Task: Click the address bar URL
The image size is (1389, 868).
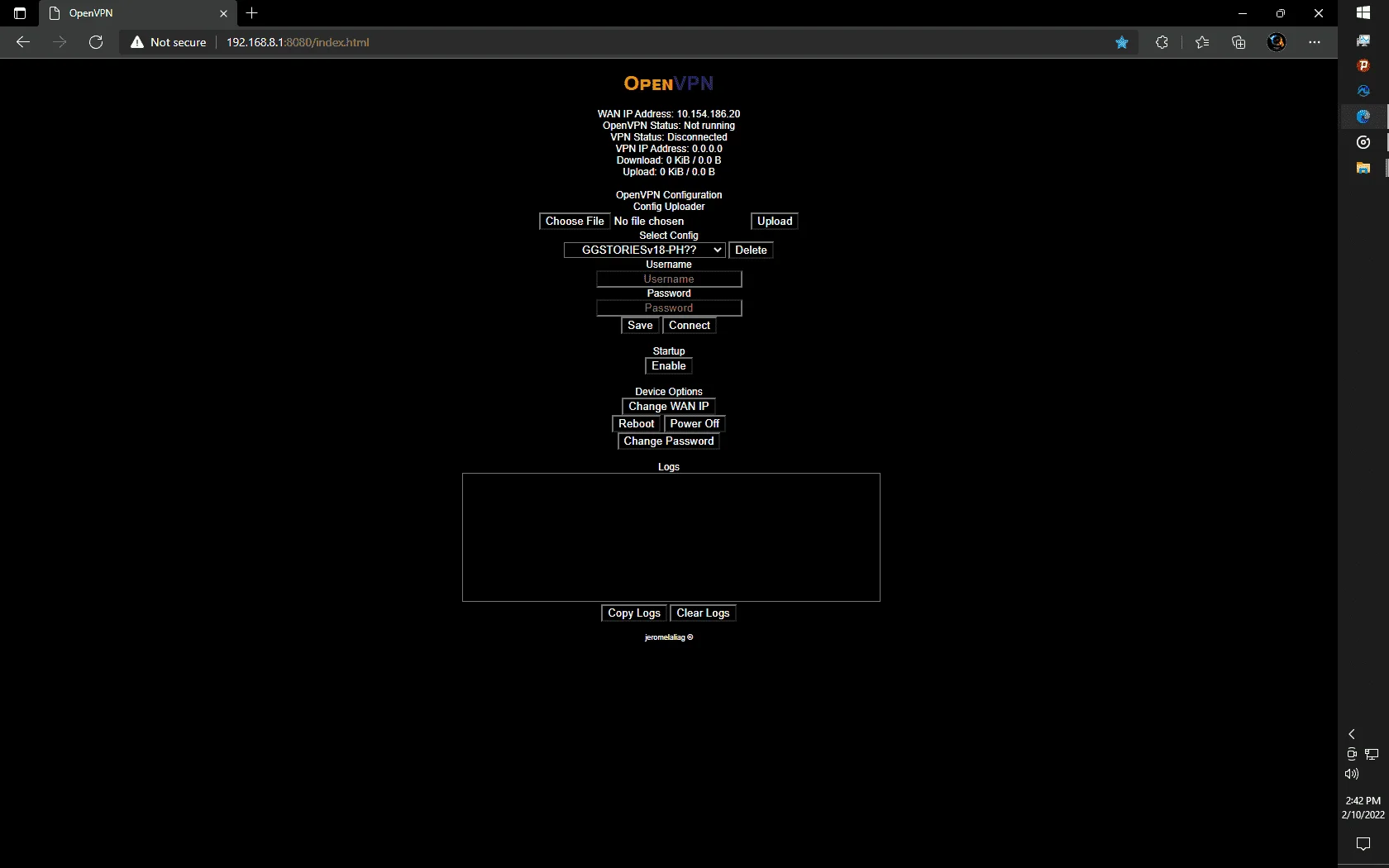Action: (298, 42)
